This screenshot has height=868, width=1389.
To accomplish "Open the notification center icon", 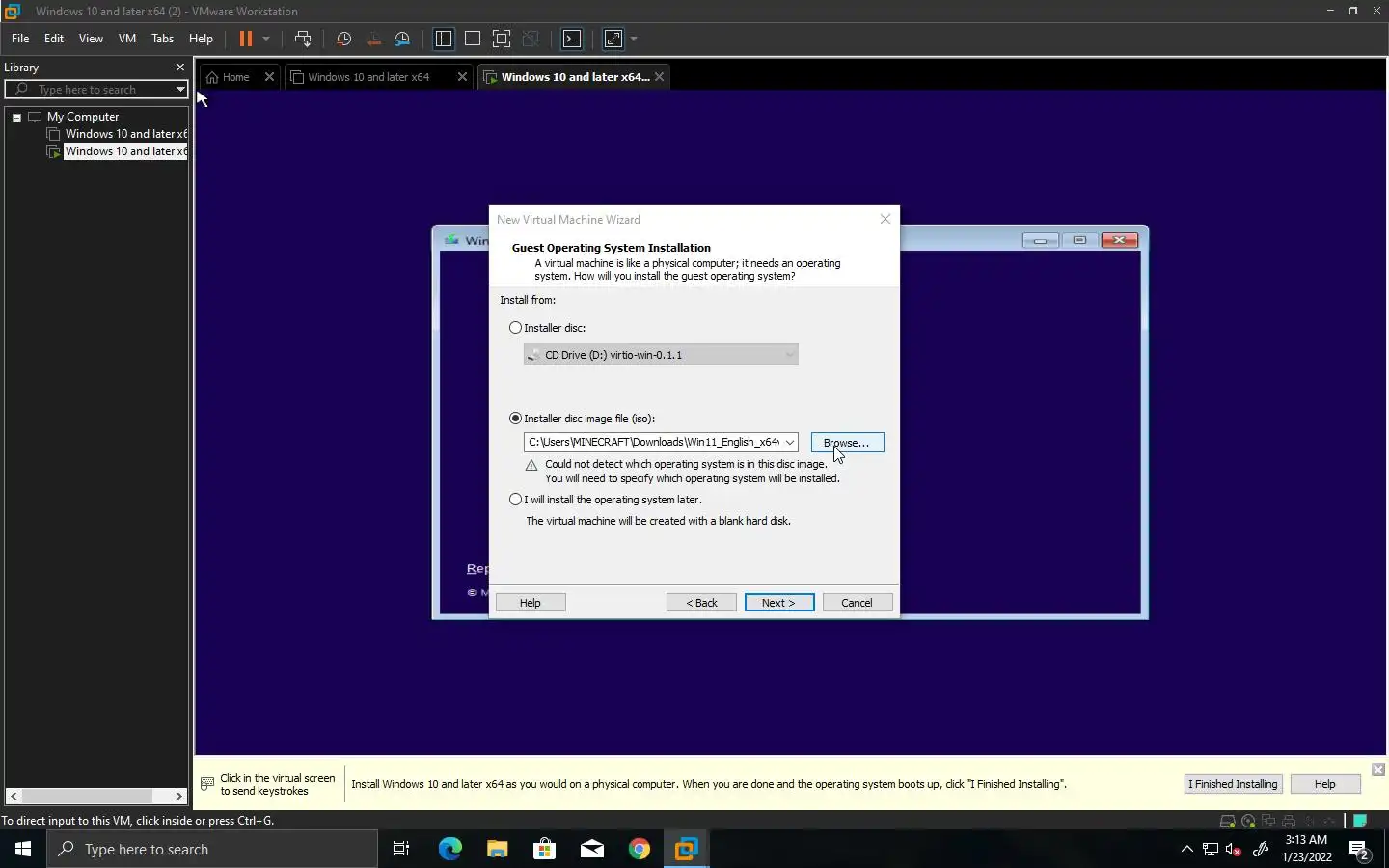I will click(x=1360, y=851).
